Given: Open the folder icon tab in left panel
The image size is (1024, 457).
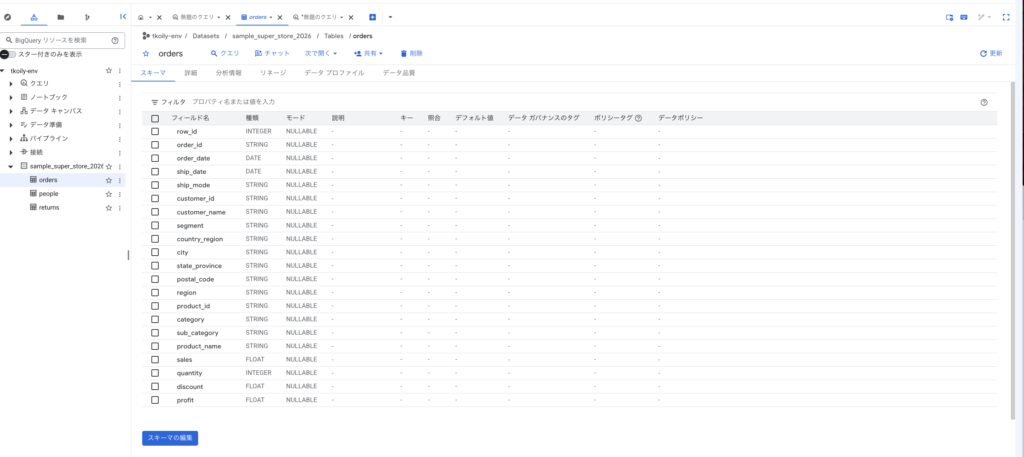Looking at the screenshot, I should (x=61, y=16).
